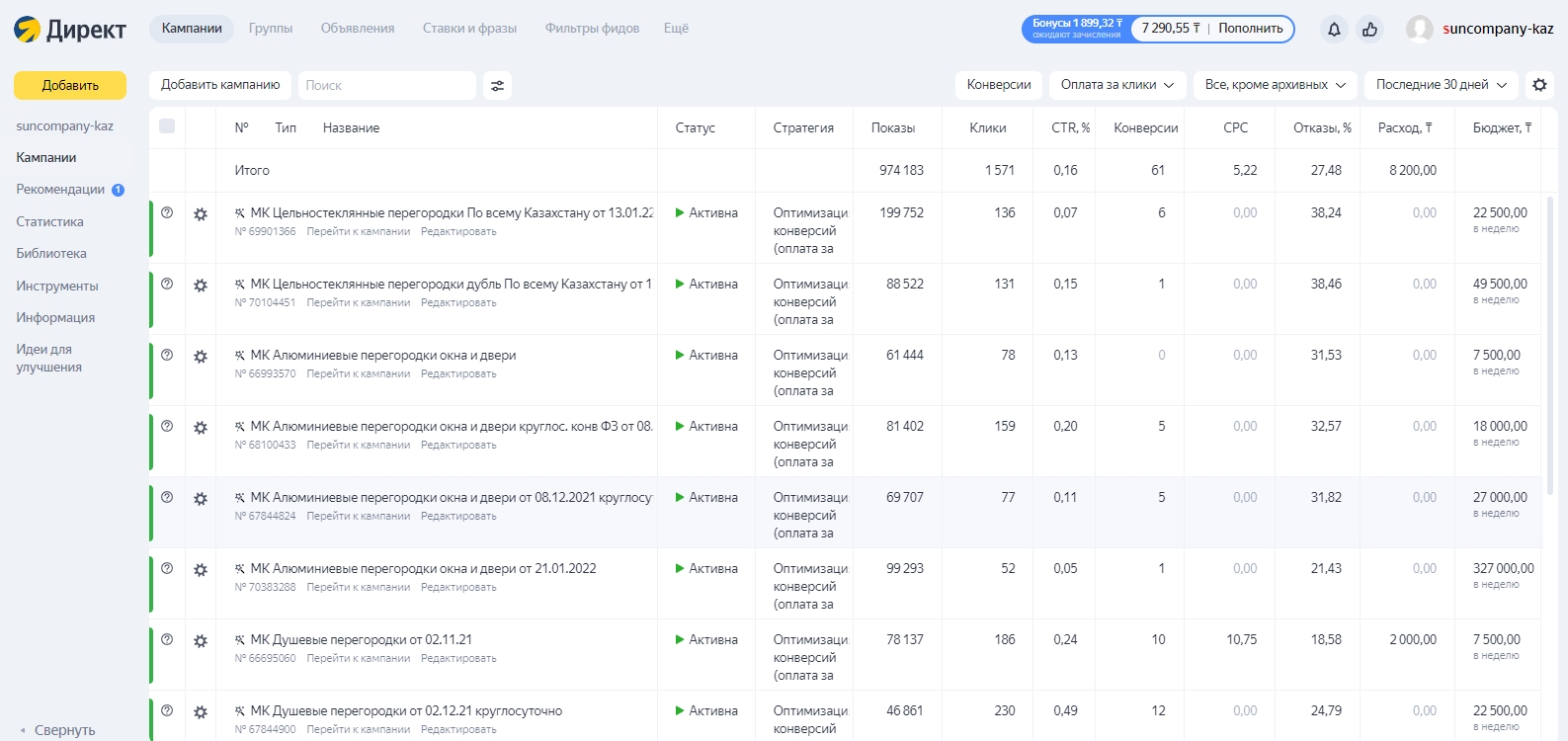Open Рекомендации in the sidebar
The height and width of the screenshot is (741, 1568).
pos(60,190)
